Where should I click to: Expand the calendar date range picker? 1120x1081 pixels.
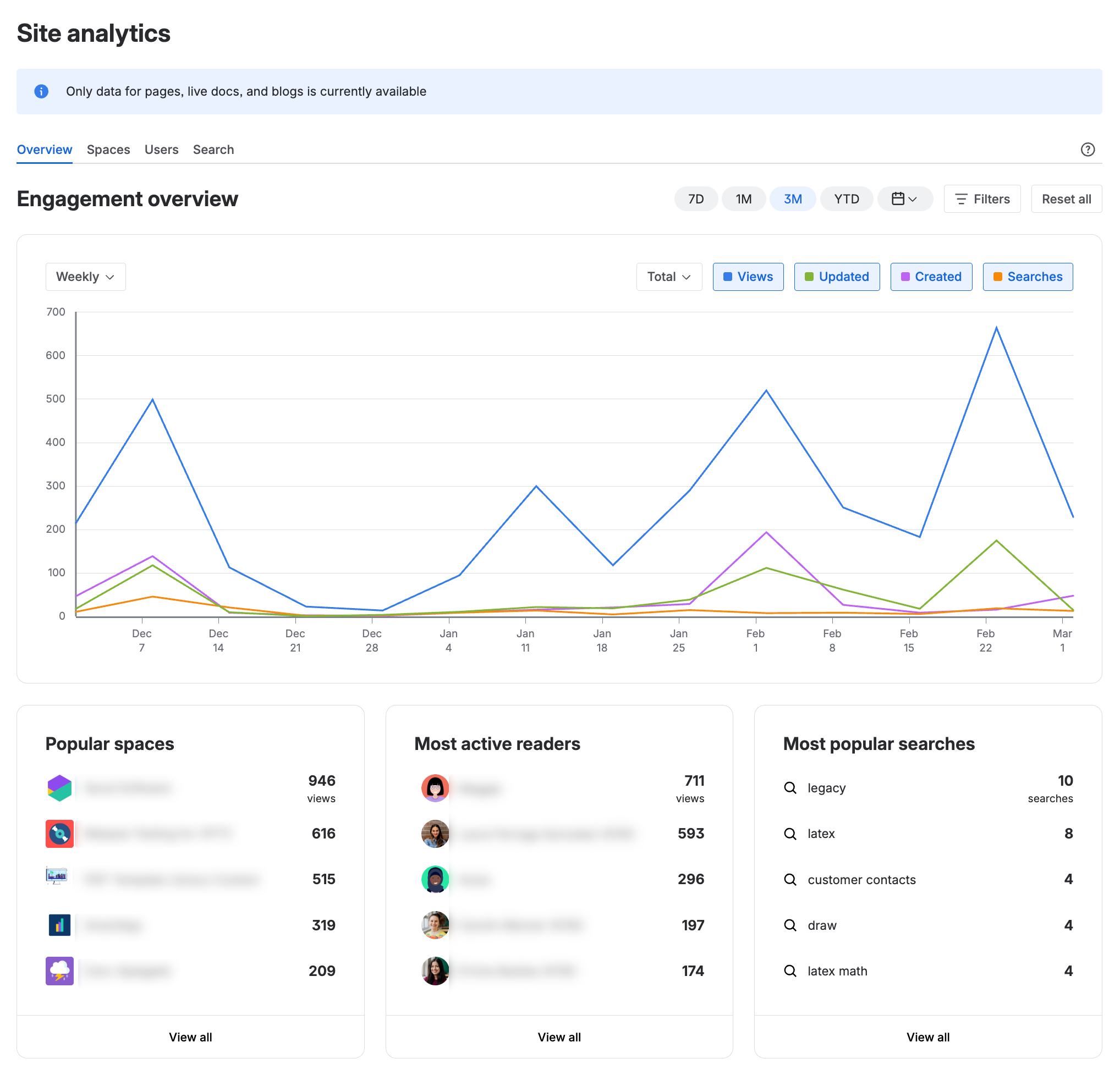pyautogui.click(x=905, y=198)
